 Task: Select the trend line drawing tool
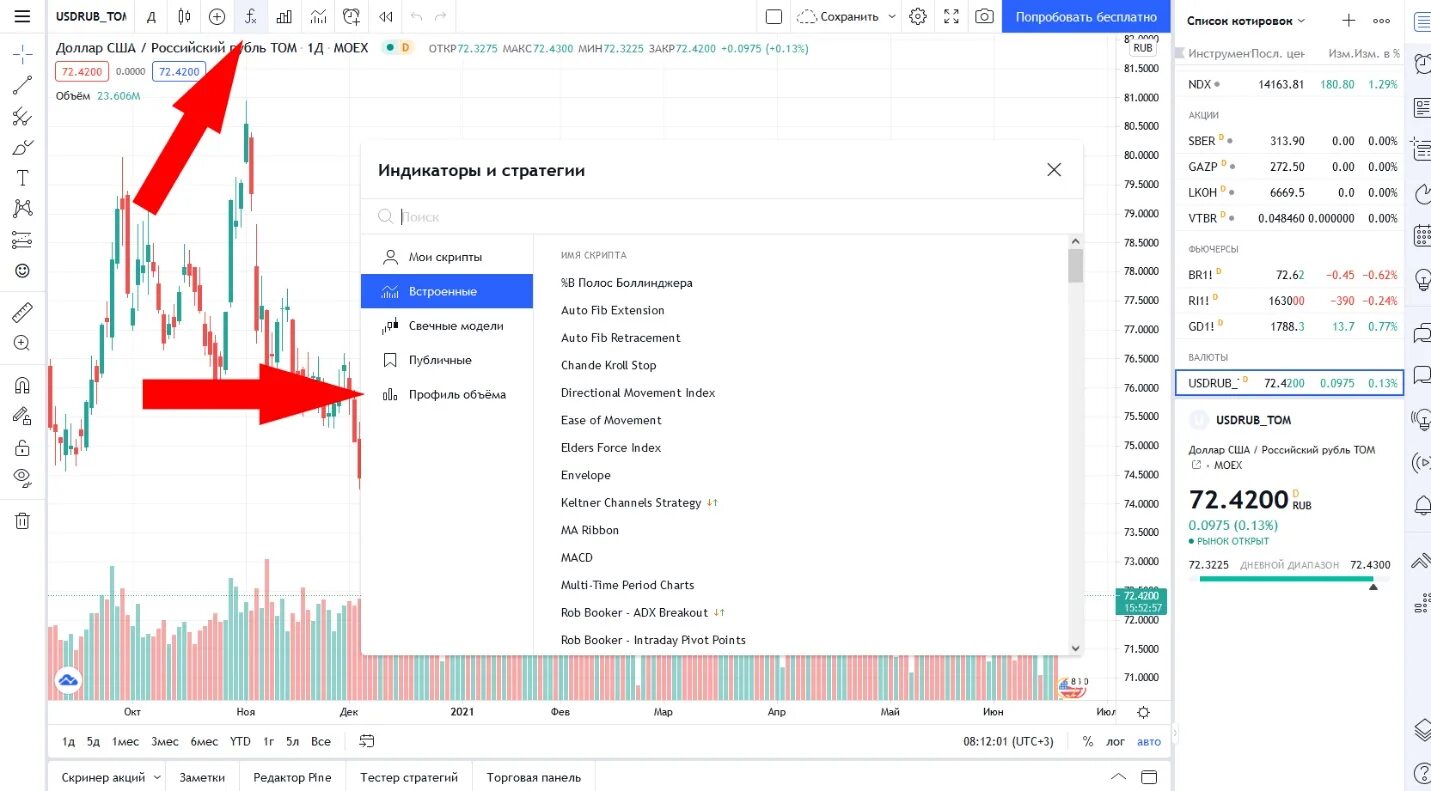point(22,87)
